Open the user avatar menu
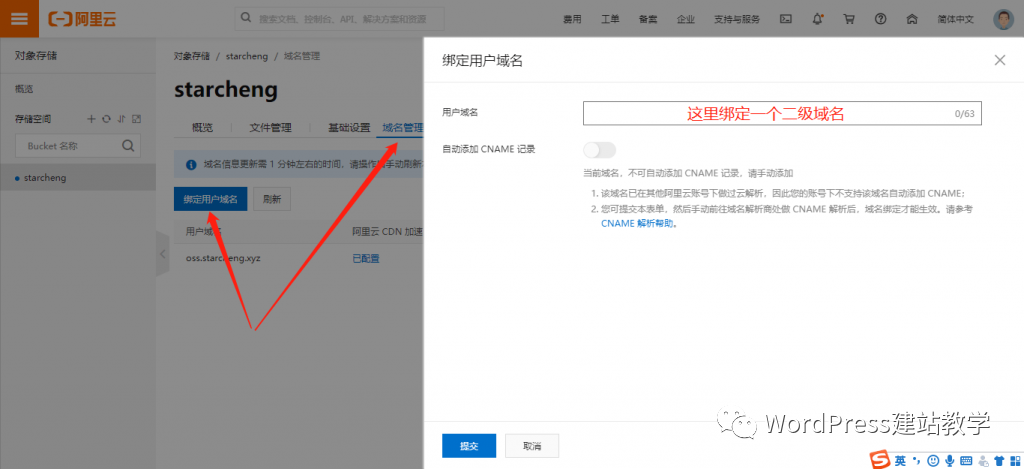Image resolution: width=1024 pixels, height=469 pixels. pyautogui.click(x=1003, y=19)
